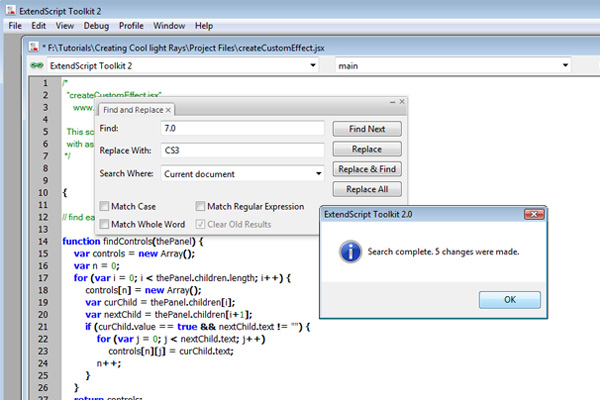Confirm the search complete dialog with OK
Image resolution: width=600 pixels, height=400 pixels.
click(x=510, y=300)
